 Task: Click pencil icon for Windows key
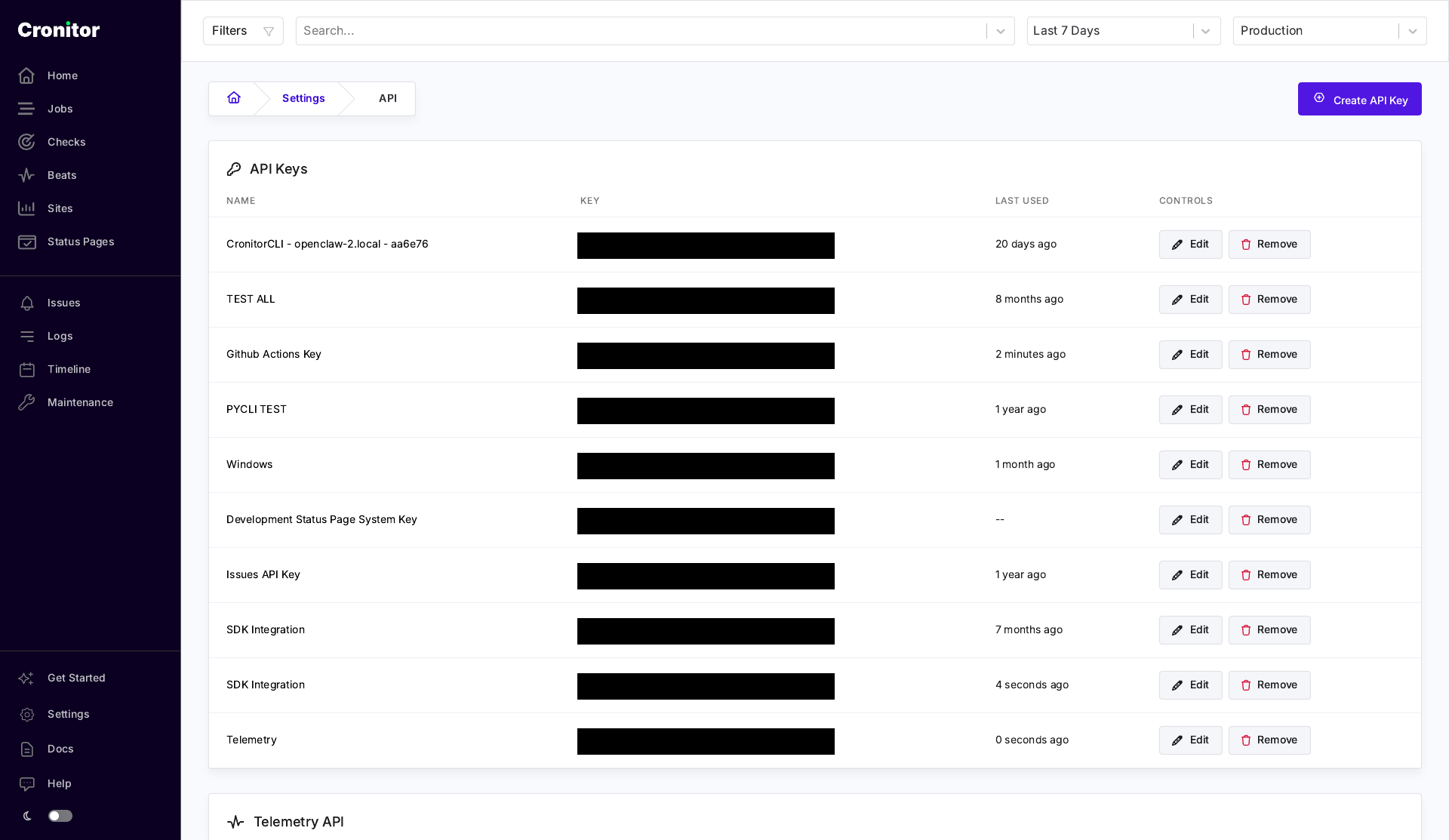point(1177,465)
